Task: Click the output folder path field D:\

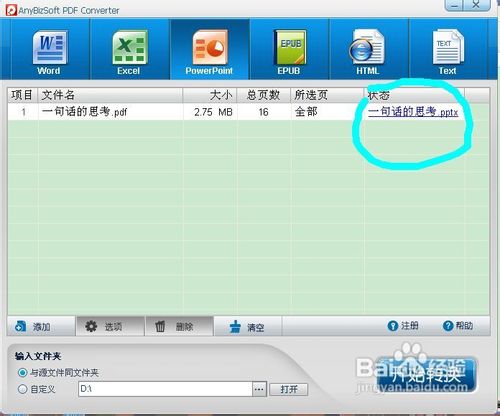Action: tap(165, 389)
